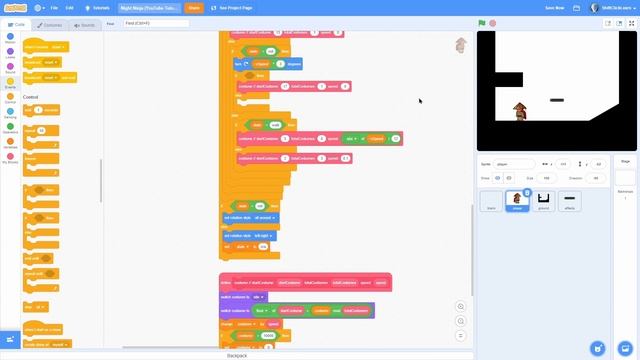The height and width of the screenshot is (360, 640).
Task: Click the orange Share button
Action: click(194, 8)
